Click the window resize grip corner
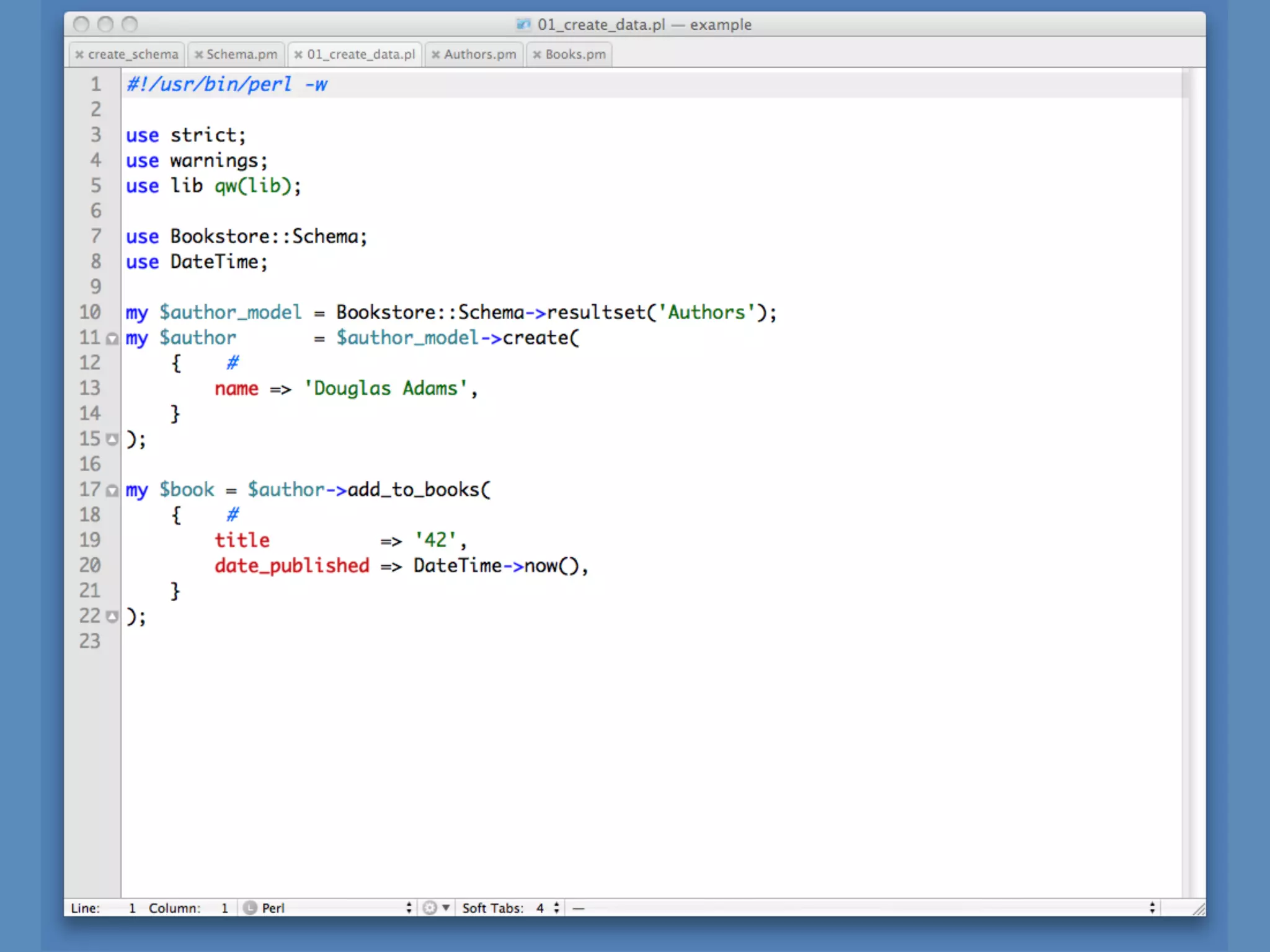1270x952 pixels. click(1199, 909)
